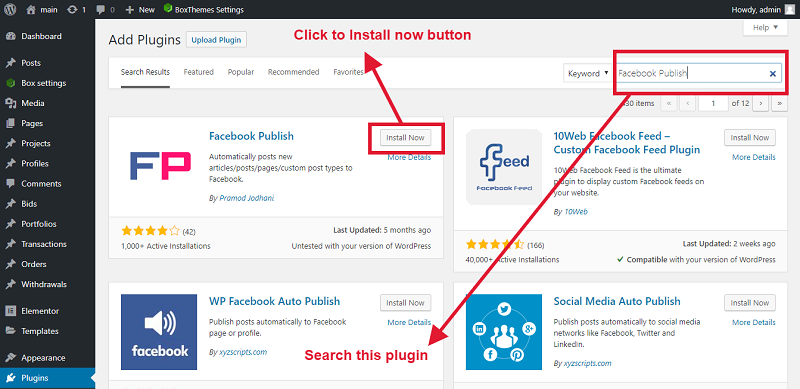Click the 10Web Facebook Feed star rating
The image size is (800, 389).
[x=494, y=244]
